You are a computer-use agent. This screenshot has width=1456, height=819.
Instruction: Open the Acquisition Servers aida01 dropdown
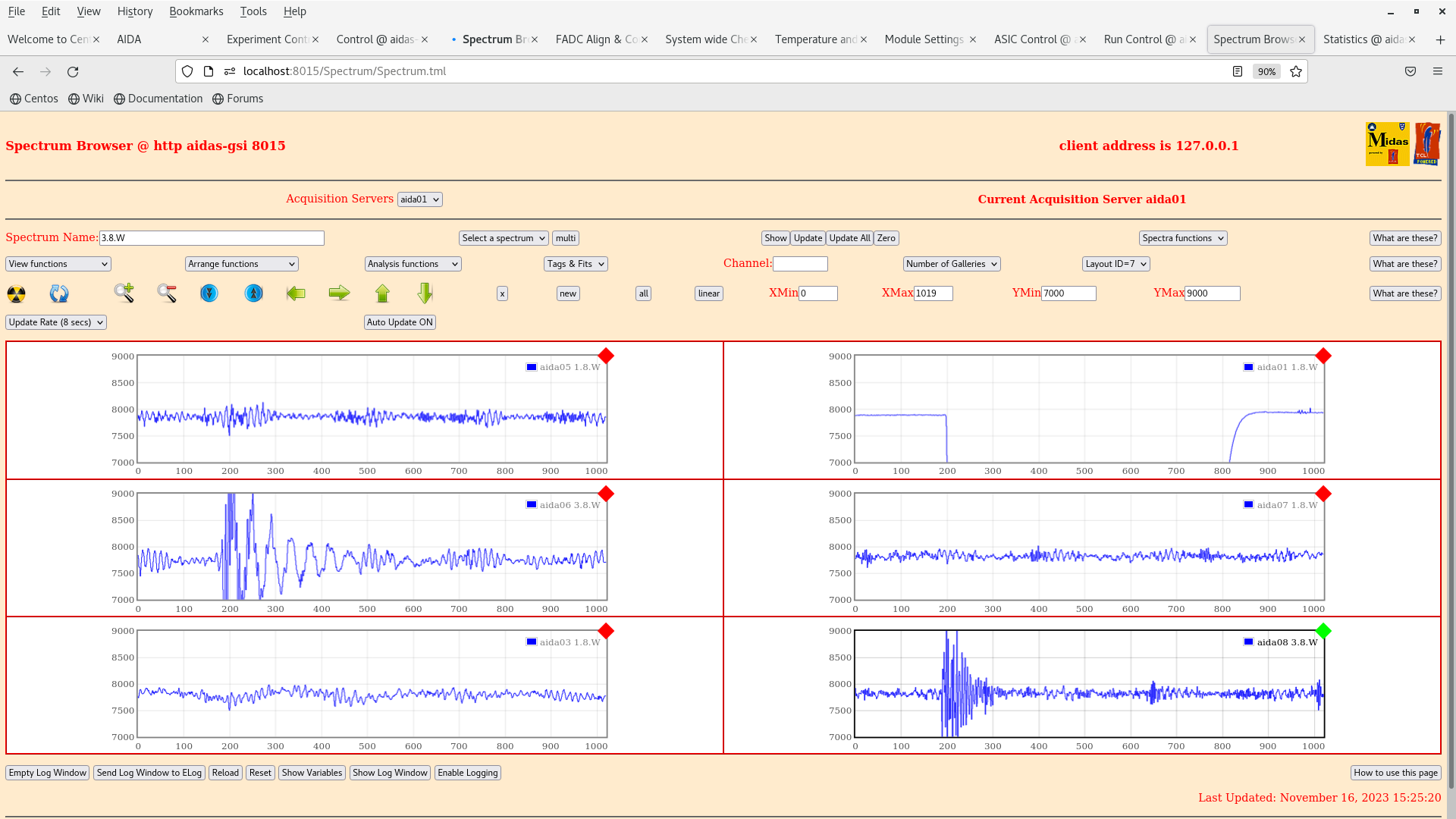tap(419, 199)
